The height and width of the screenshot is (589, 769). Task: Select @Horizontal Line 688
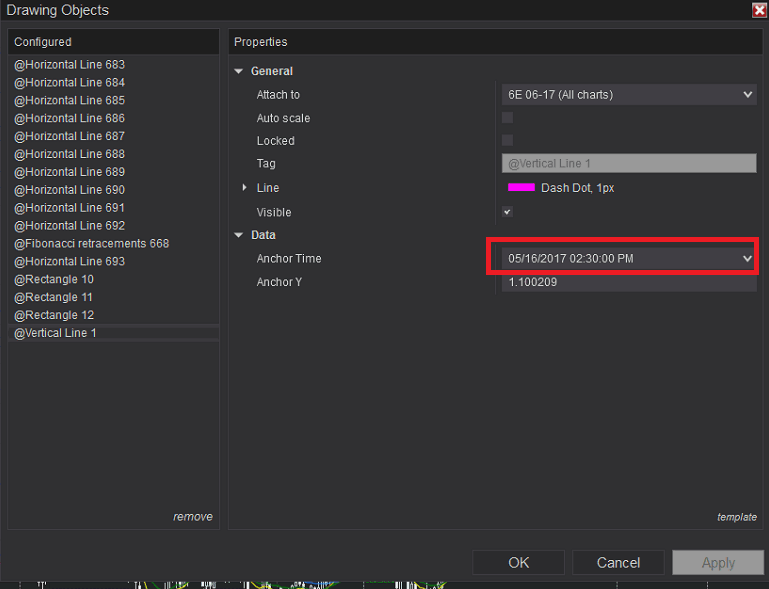click(x=113, y=154)
